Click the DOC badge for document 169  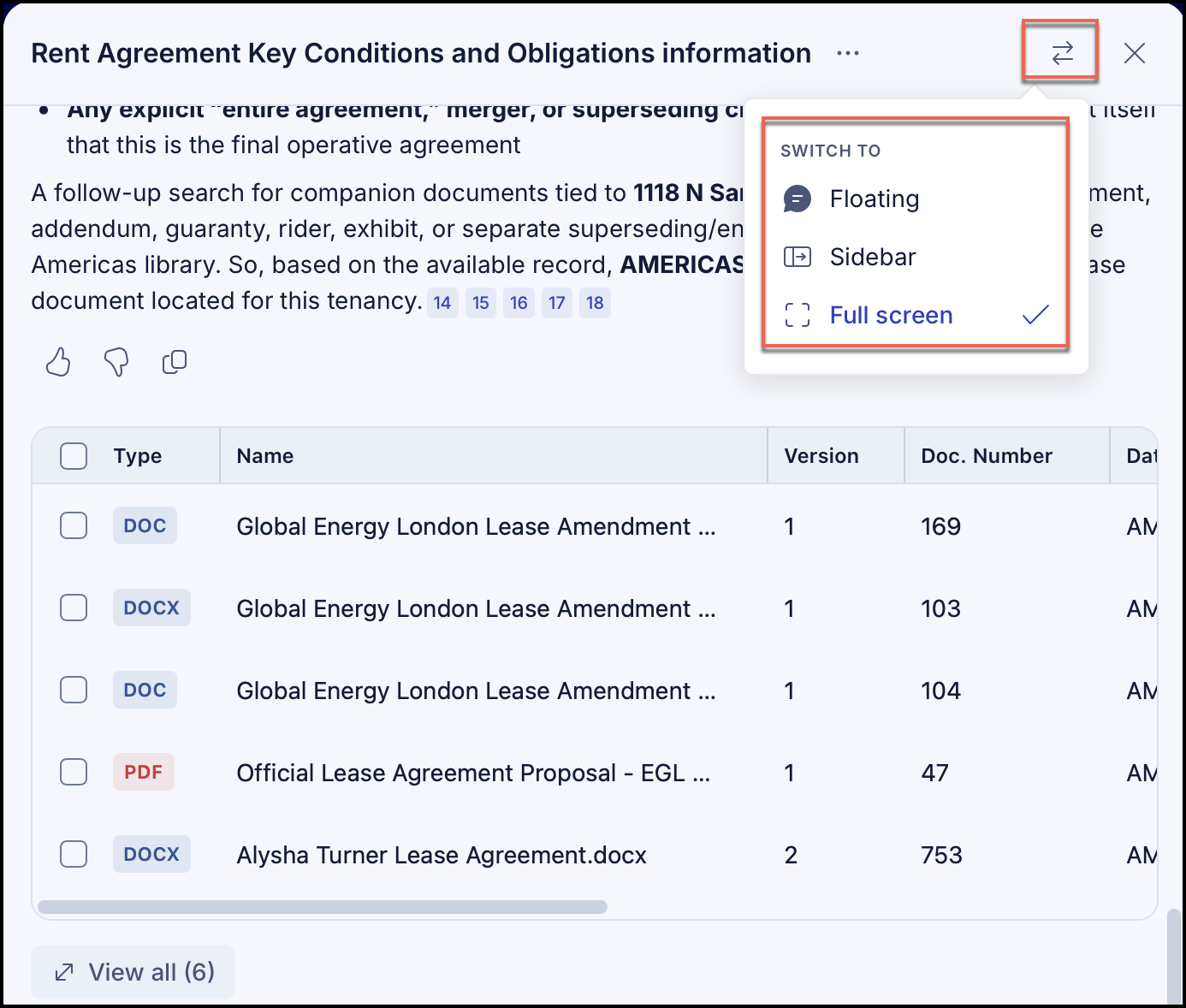coord(145,525)
